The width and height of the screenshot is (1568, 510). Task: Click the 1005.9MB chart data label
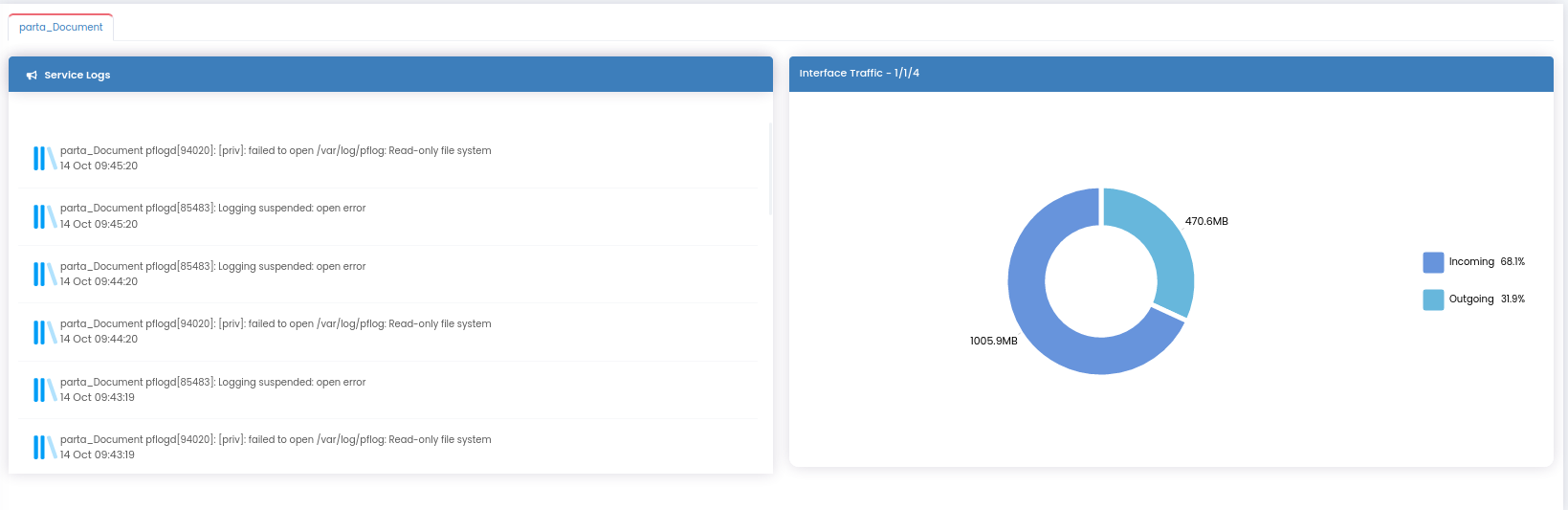[x=993, y=342]
